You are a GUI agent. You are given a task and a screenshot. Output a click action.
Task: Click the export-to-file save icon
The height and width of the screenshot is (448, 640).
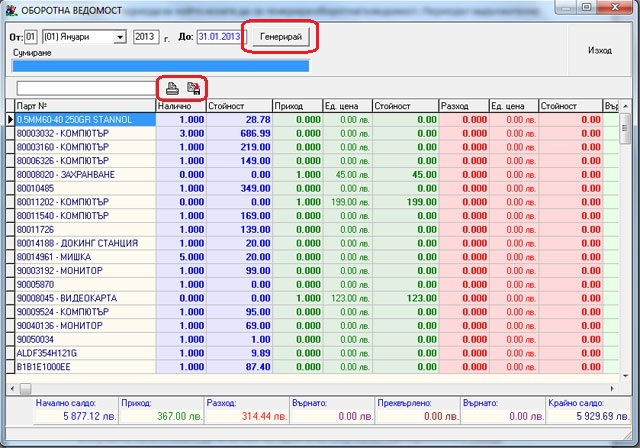pyautogui.click(x=193, y=88)
